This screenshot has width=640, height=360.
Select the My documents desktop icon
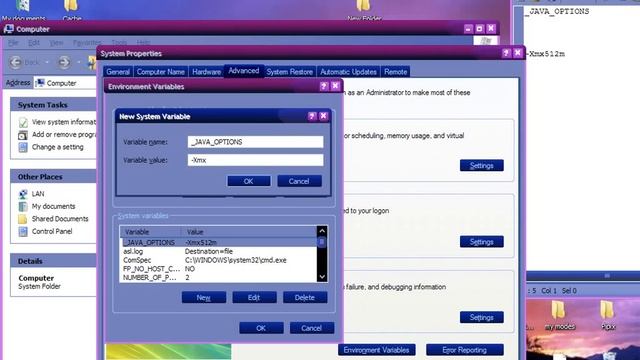[x=23, y=10]
